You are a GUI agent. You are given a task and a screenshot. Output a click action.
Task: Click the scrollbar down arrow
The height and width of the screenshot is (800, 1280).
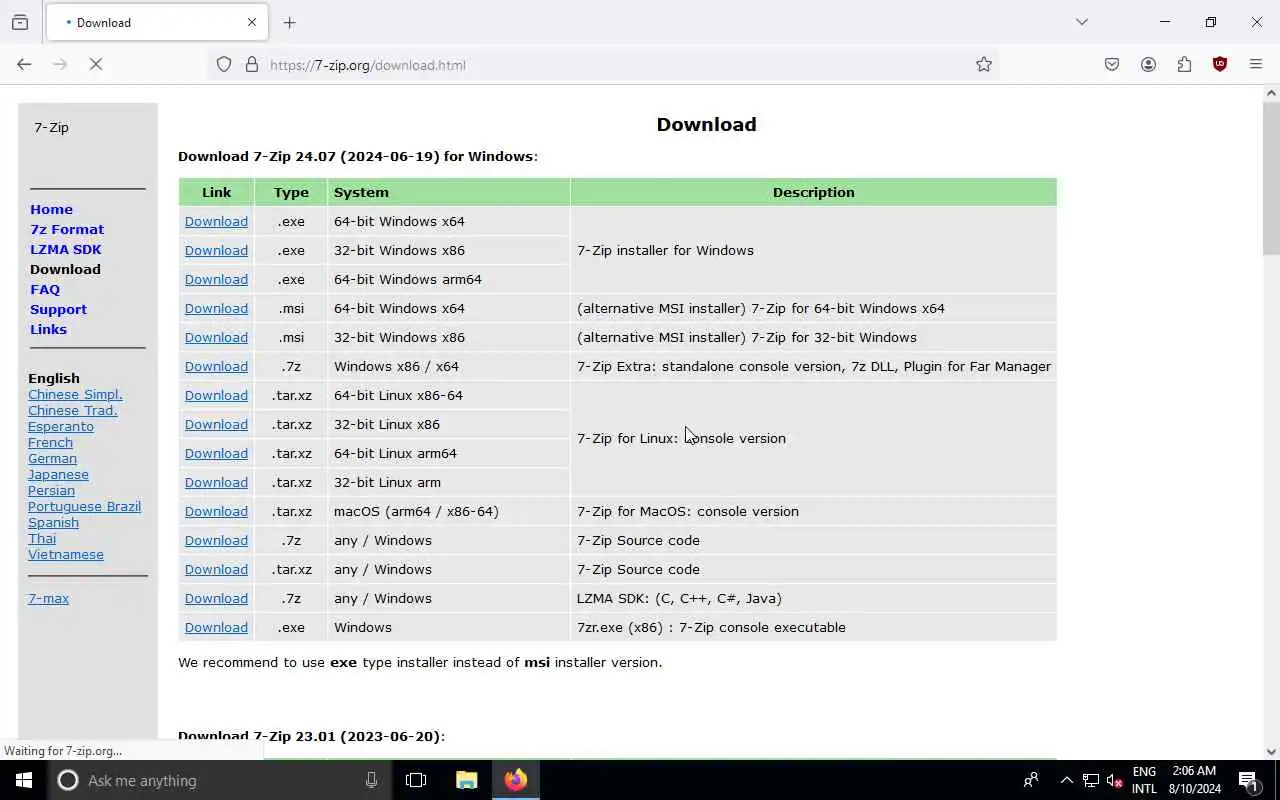(1271, 751)
